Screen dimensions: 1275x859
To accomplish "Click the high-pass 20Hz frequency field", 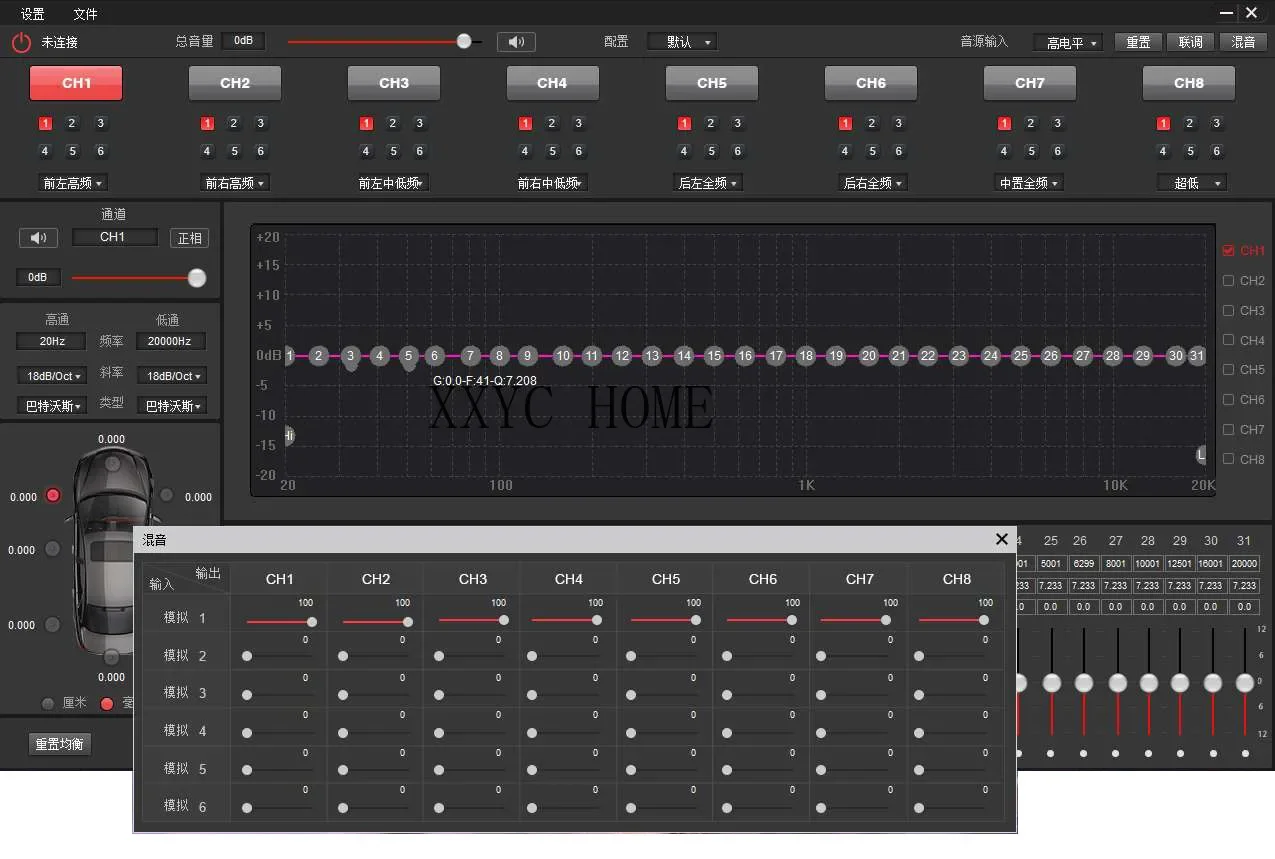I will click(x=50, y=341).
